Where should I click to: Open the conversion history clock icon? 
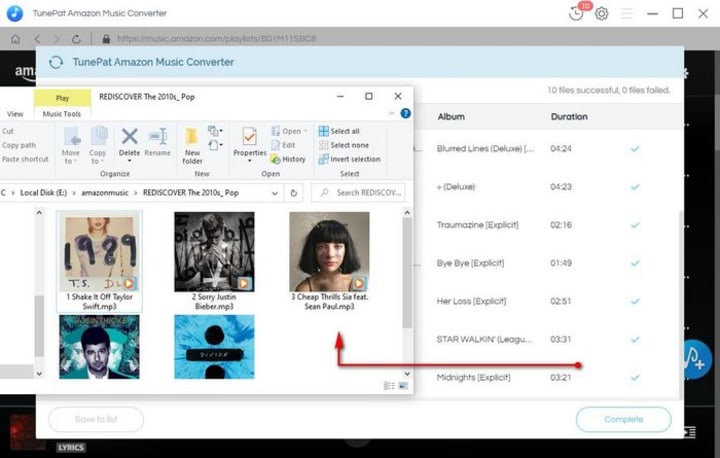(x=576, y=14)
